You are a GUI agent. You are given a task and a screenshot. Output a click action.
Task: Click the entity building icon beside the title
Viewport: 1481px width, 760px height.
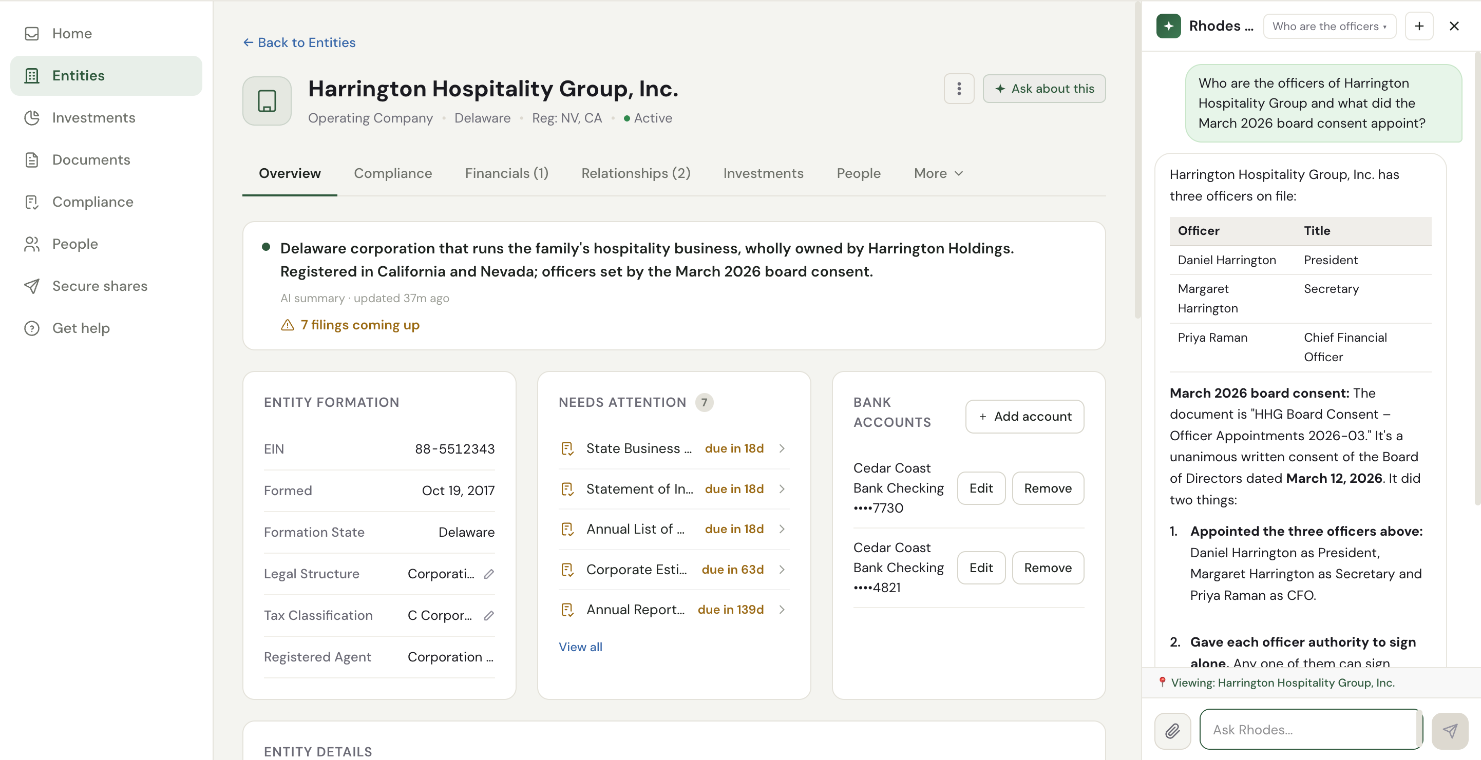267,101
